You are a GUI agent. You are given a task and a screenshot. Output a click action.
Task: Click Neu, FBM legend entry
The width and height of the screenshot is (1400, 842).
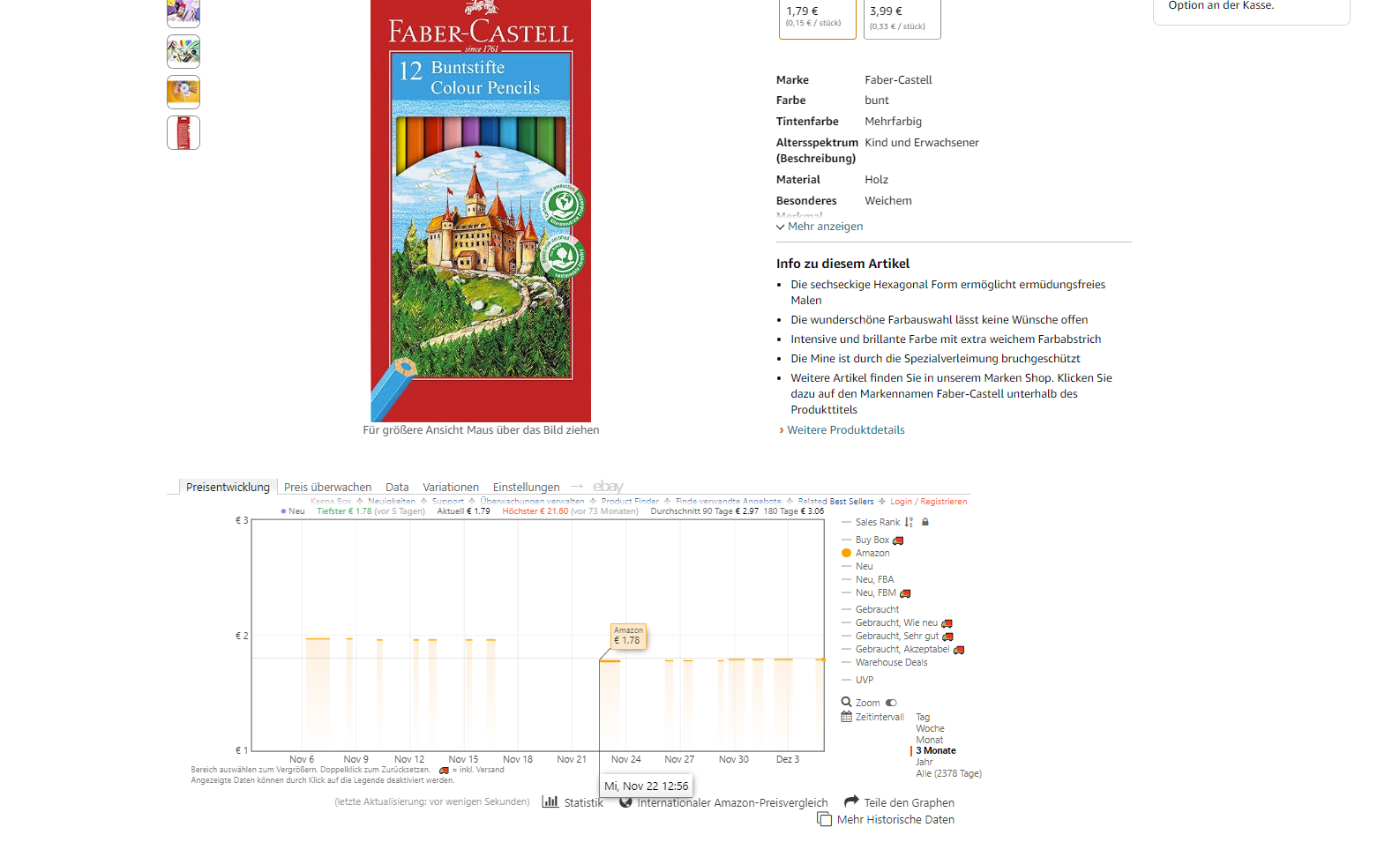pos(876,592)
